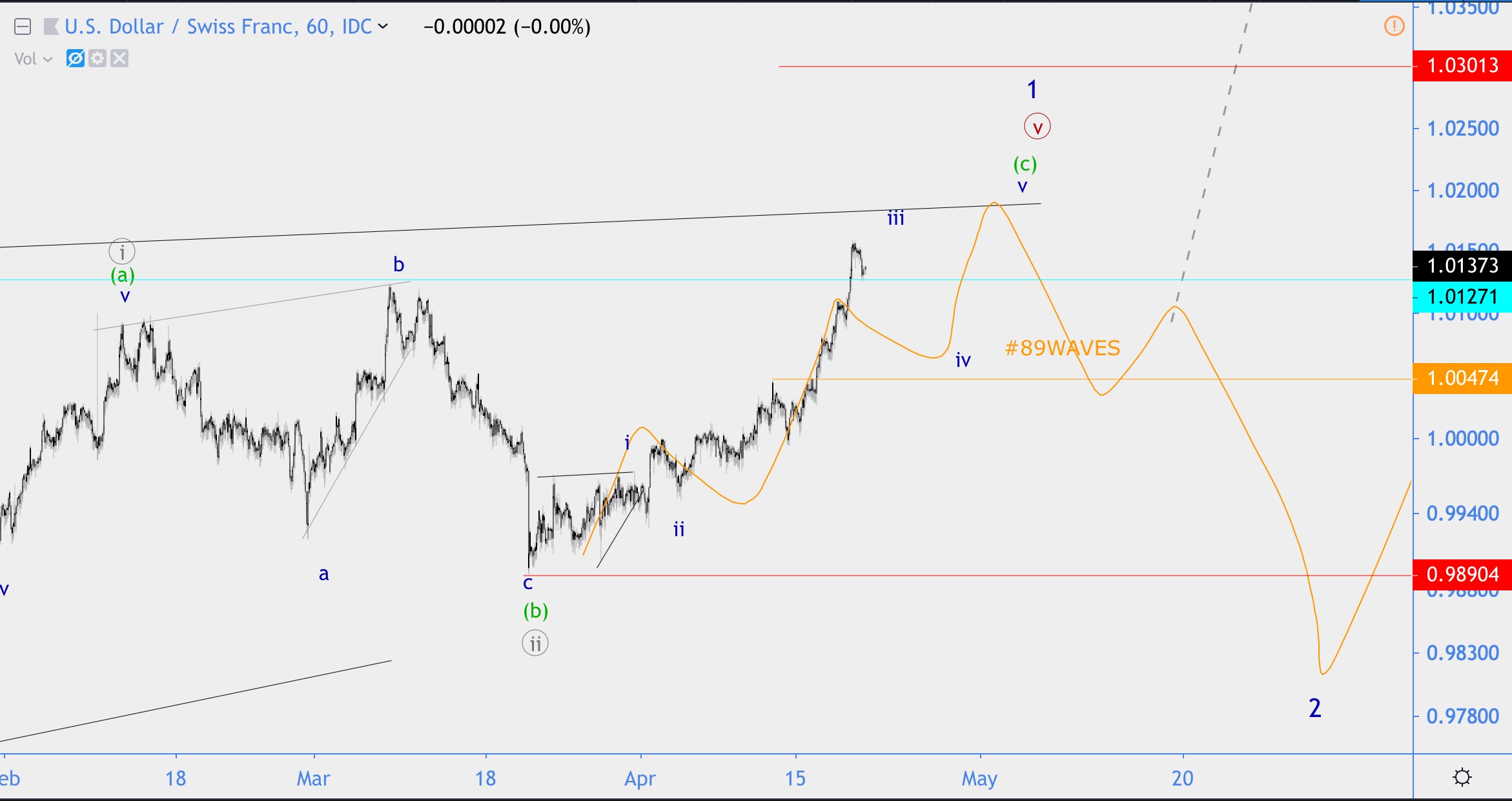1512x801 pixels.
Task: Open chart settings gear in bottom-right corner
Action: coord(1462,777)
